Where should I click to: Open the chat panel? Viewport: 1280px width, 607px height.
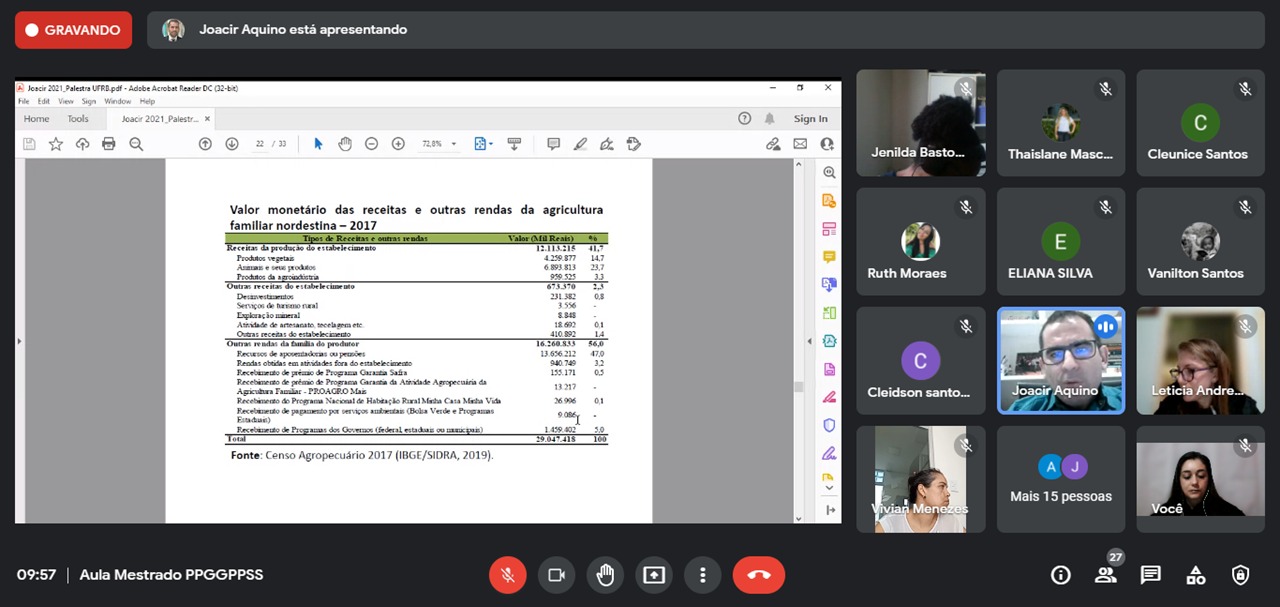(1150, 575)
